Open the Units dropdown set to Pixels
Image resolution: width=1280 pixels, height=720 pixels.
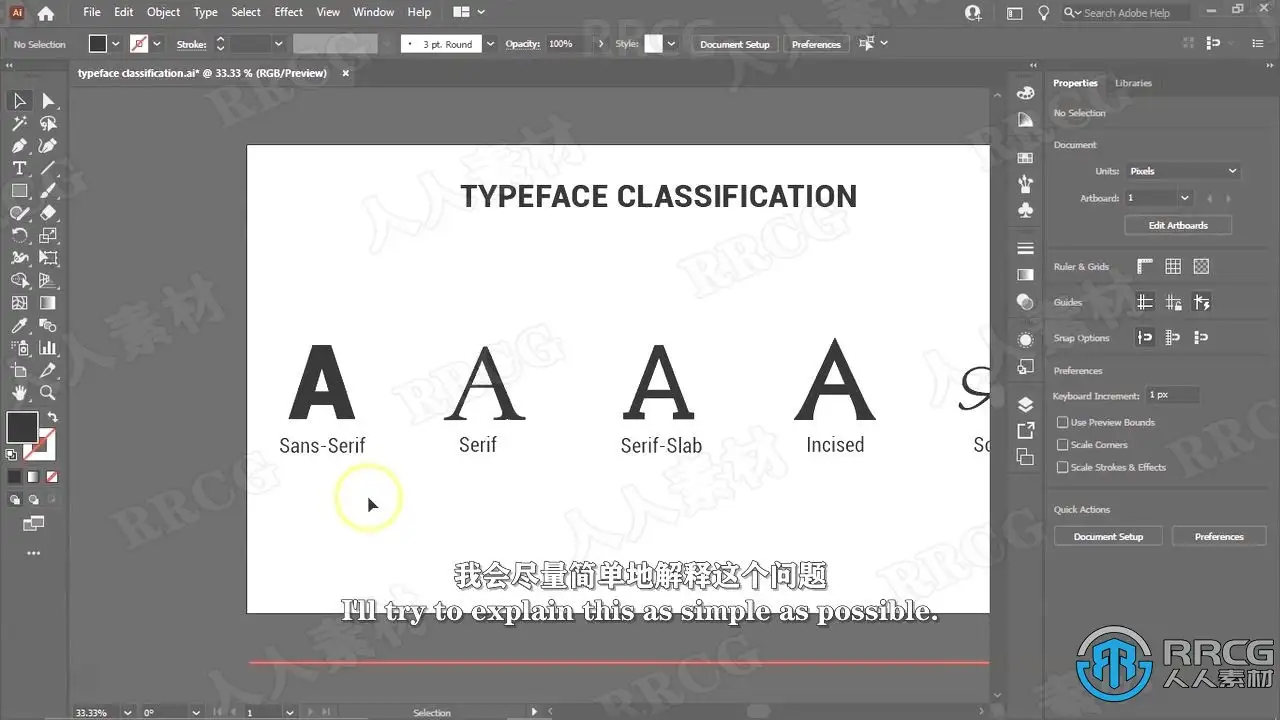1183,171
